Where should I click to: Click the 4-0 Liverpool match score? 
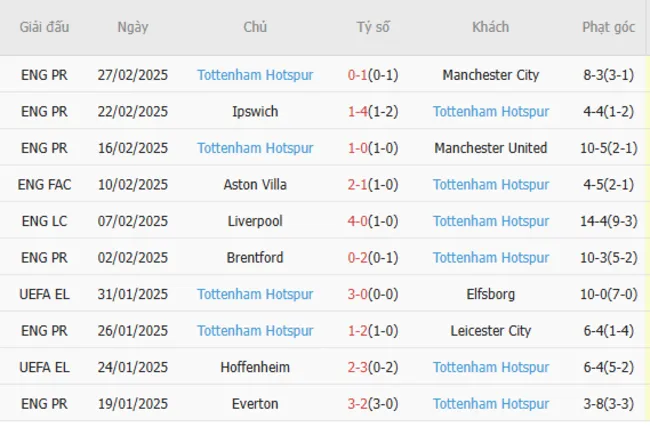[358, 221]
